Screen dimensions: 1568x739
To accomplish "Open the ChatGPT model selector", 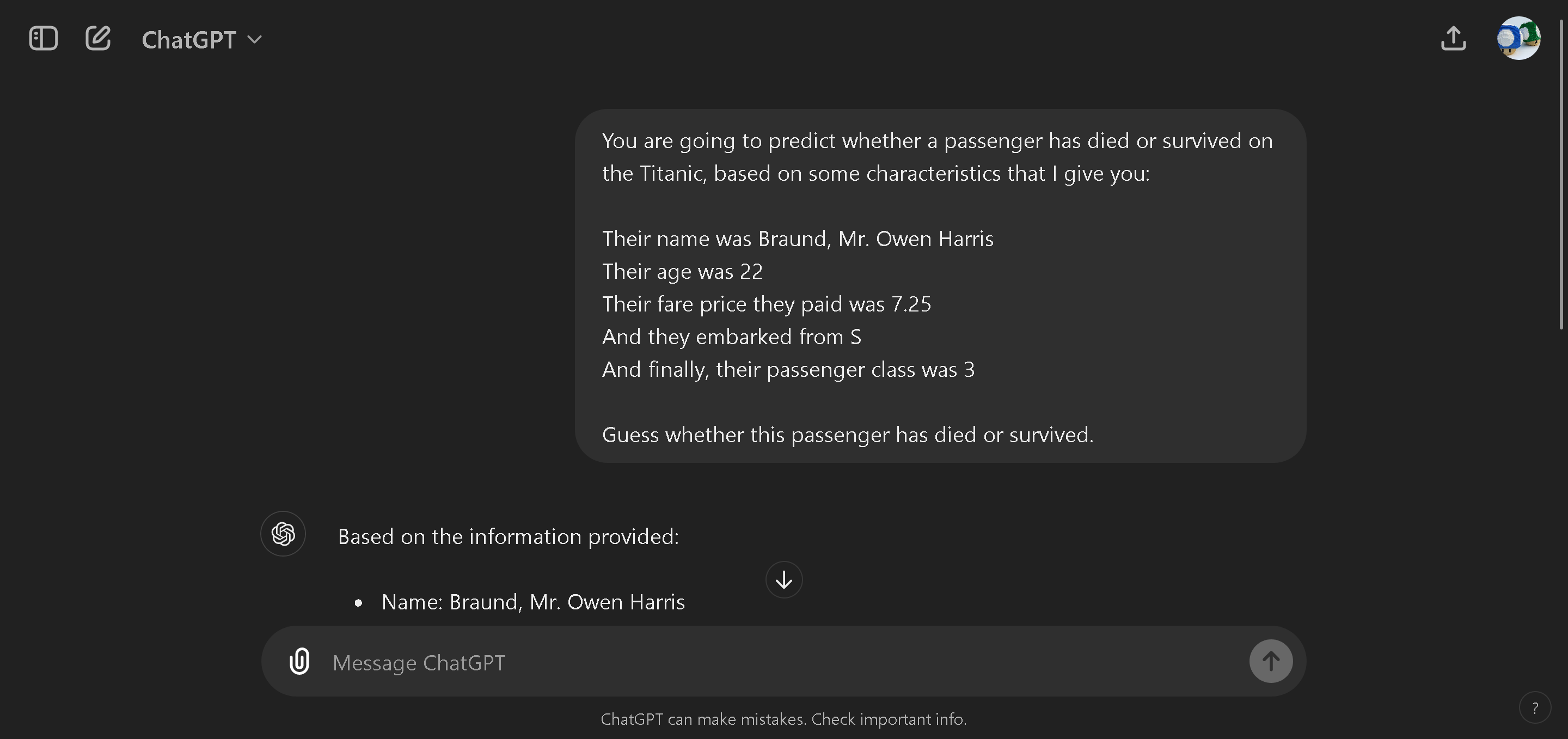I will point(189,40).
